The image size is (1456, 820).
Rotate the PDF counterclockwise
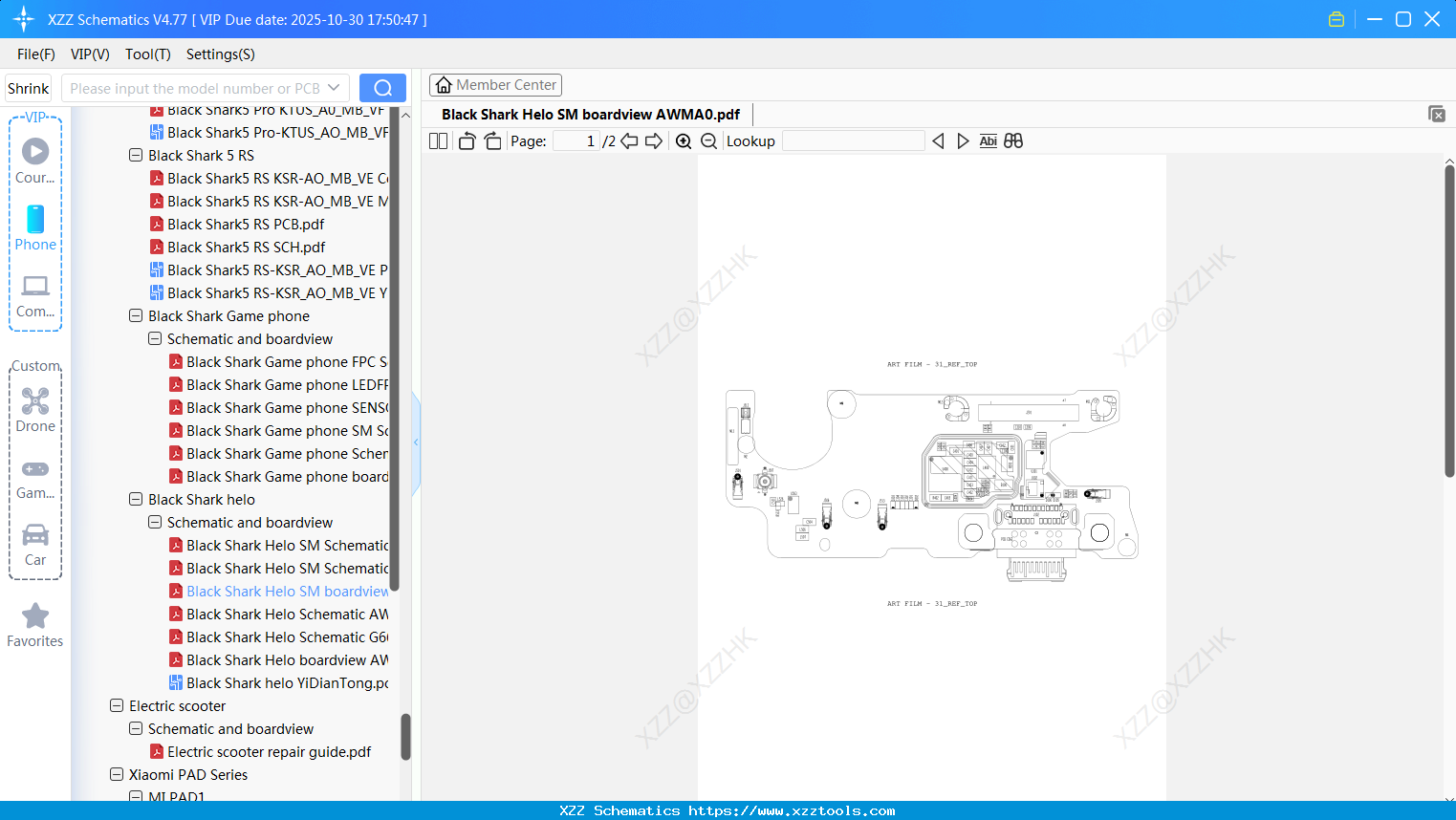[467, 140]
